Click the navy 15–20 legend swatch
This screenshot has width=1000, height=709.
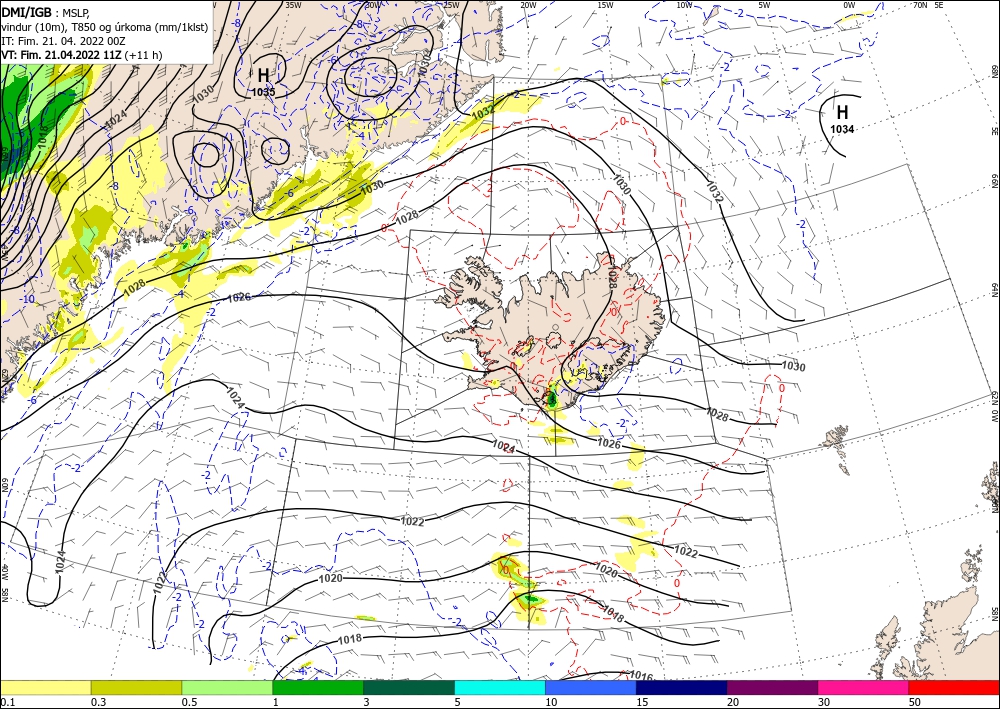(x=682, y=687)
